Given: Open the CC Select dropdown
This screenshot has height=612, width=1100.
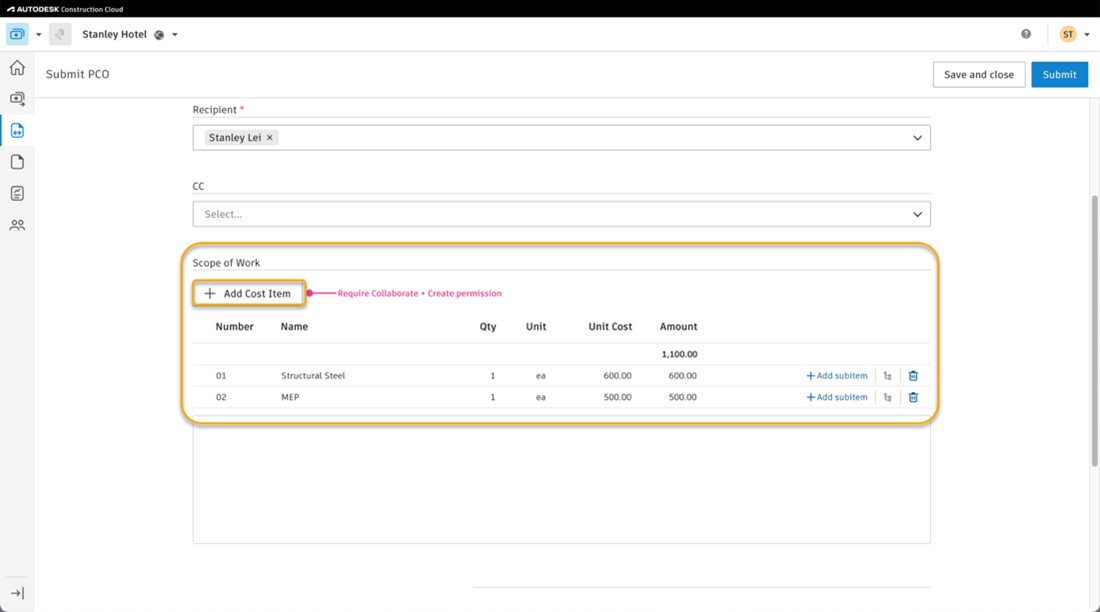Looking at the screenshot, I should 561,214.
